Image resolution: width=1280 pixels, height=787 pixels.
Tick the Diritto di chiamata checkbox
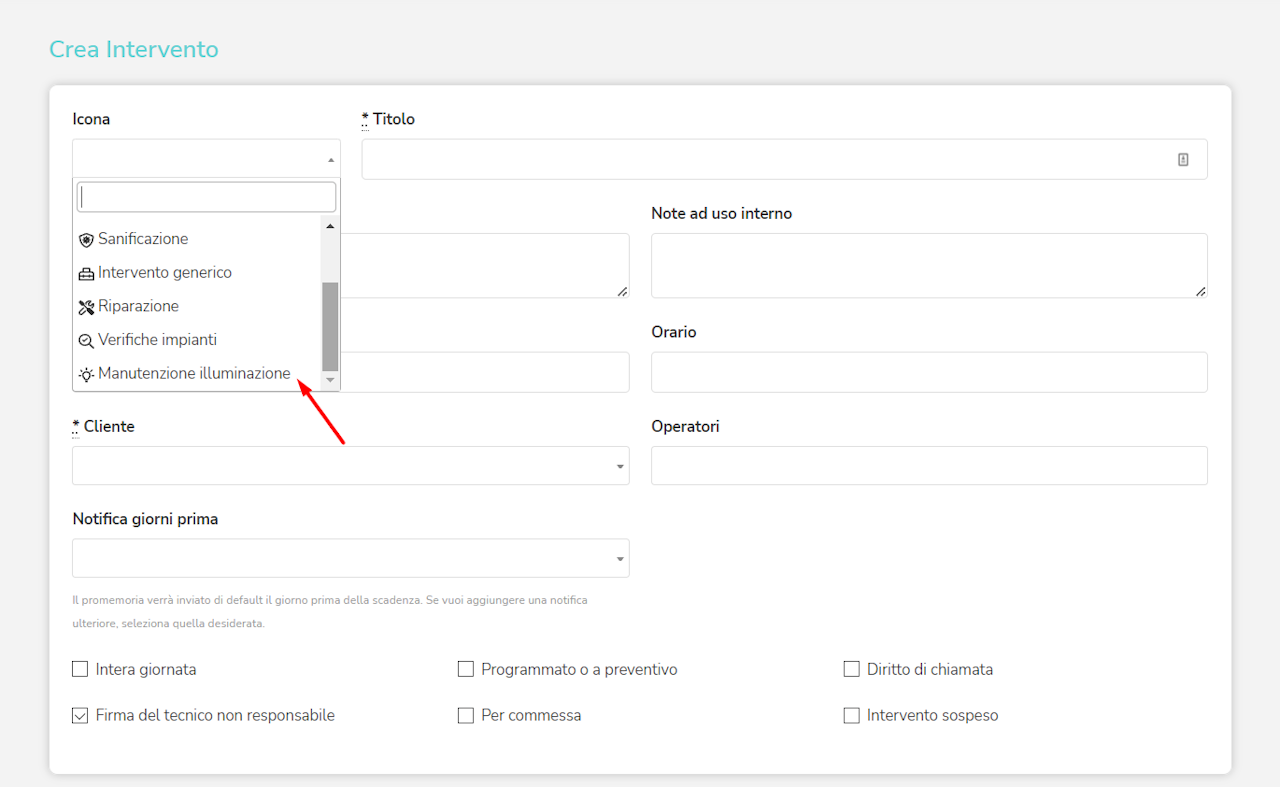pyautogui.click(x=851, y=669)
